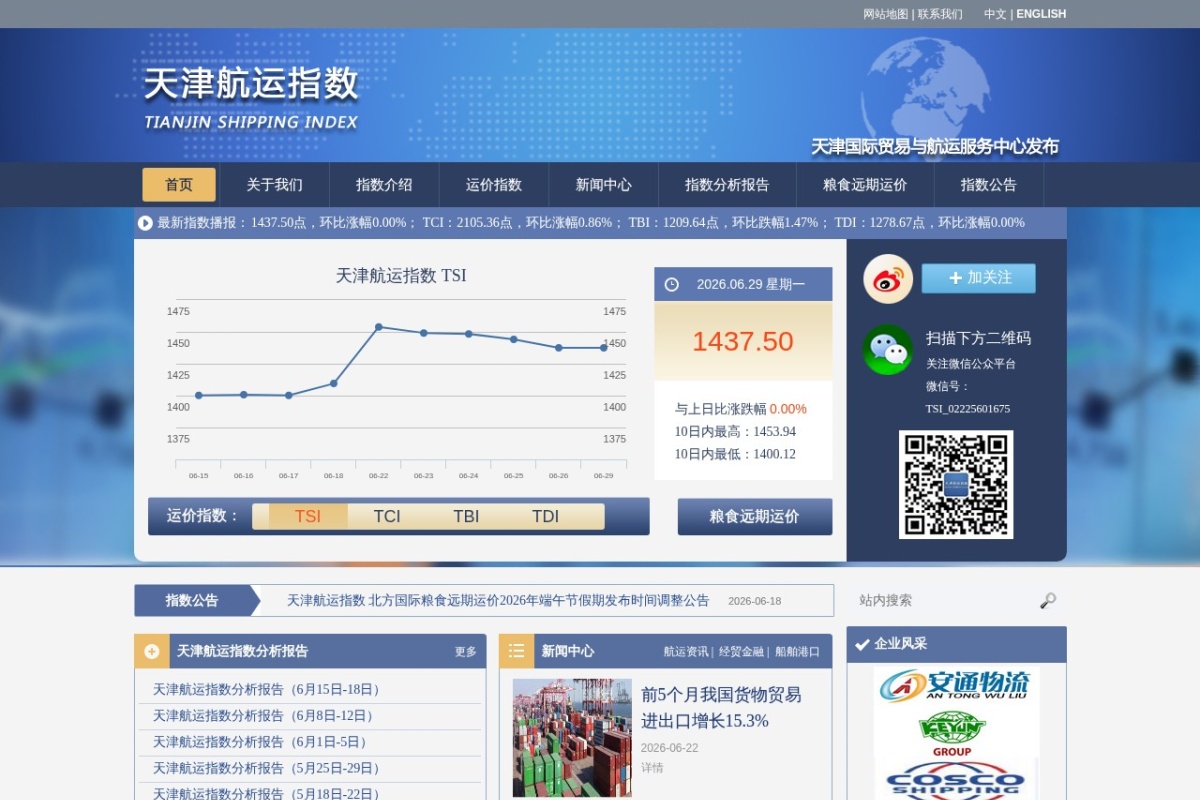Screen dimensions: 1200x800
Task: Click the 2026.06.29 星期一 date text
Action: point(751,284)
